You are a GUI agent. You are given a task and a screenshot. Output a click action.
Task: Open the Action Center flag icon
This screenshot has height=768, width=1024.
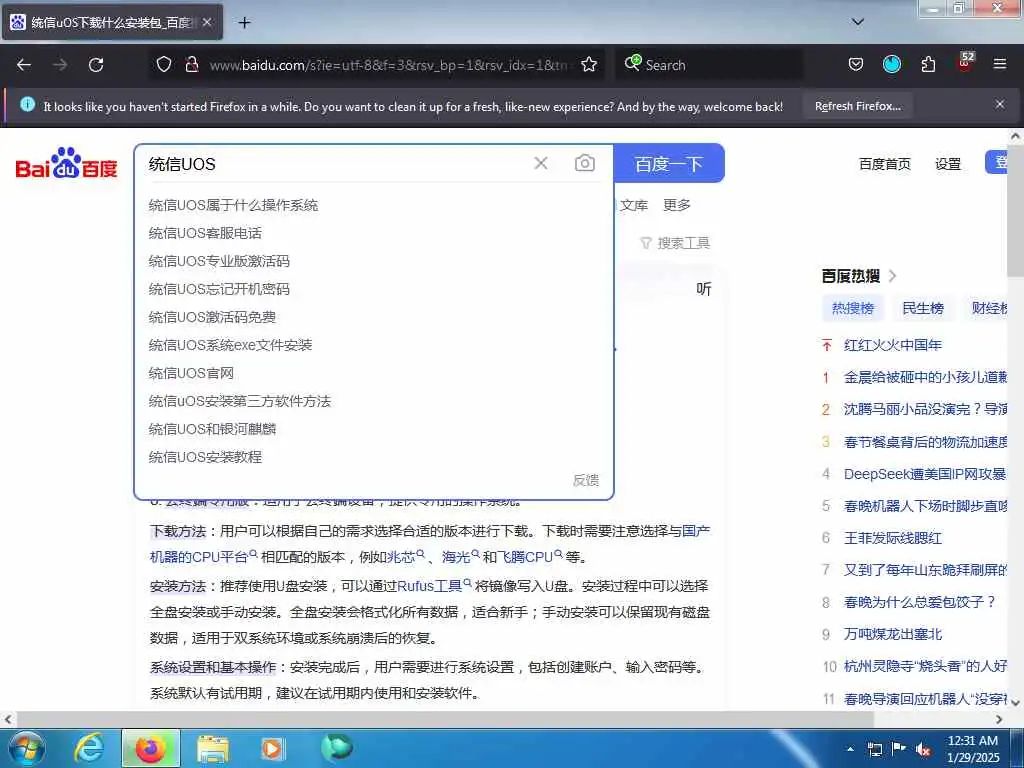(x=899, y=749)
